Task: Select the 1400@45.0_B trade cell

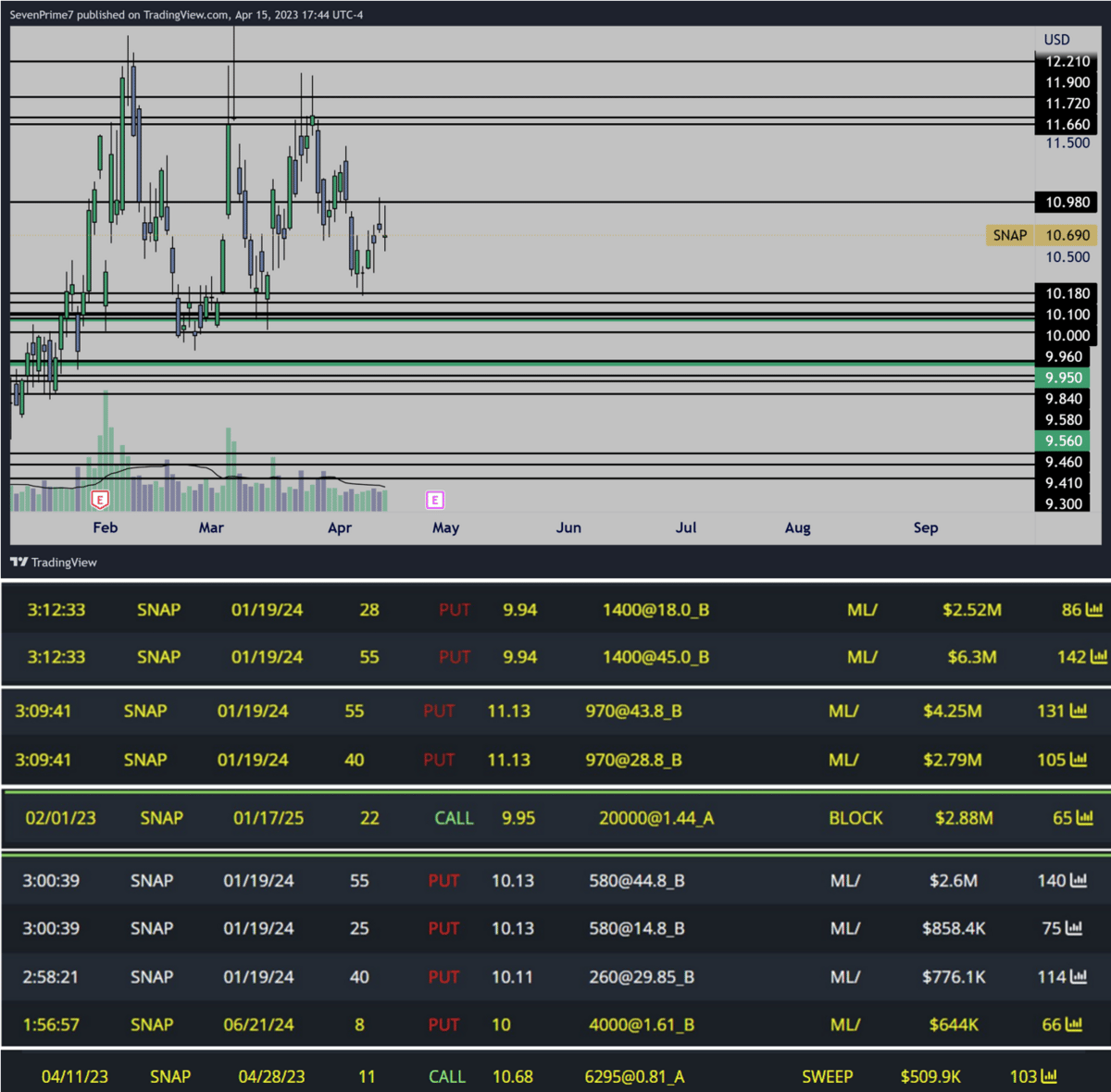Action: (x=655, y=657)
